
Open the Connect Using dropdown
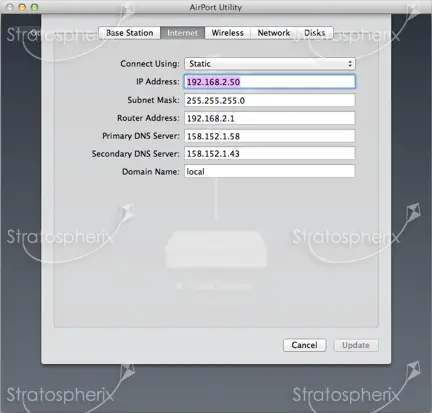pos(270,64)
